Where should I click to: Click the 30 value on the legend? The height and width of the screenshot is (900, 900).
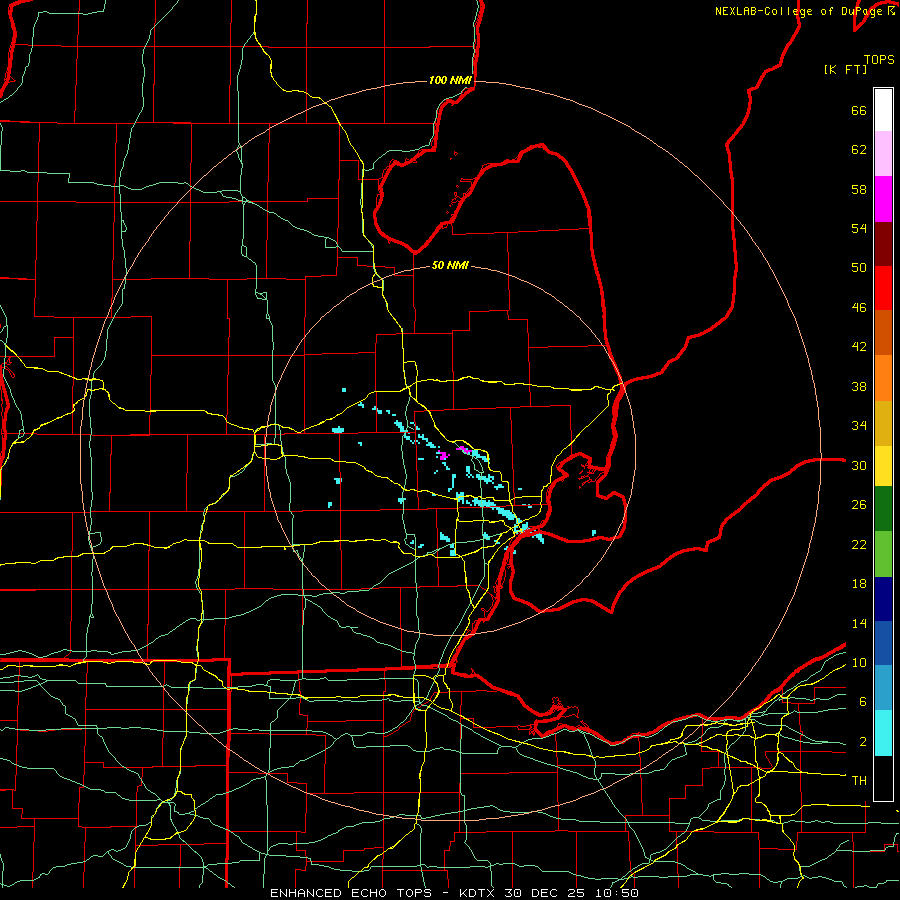[x=859, y=465]
